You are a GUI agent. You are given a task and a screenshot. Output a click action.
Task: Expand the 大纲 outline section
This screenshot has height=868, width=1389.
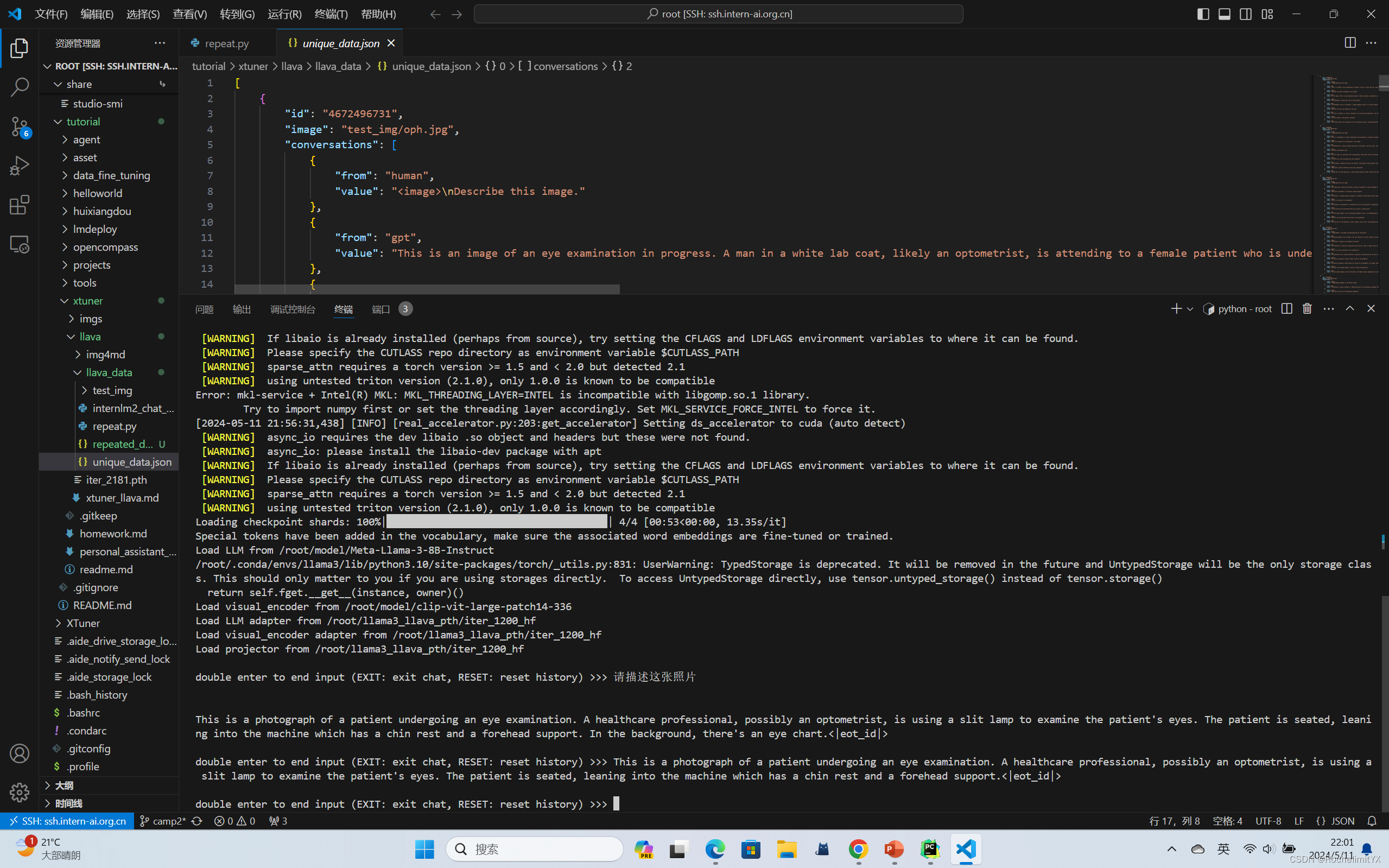(109, 785)
